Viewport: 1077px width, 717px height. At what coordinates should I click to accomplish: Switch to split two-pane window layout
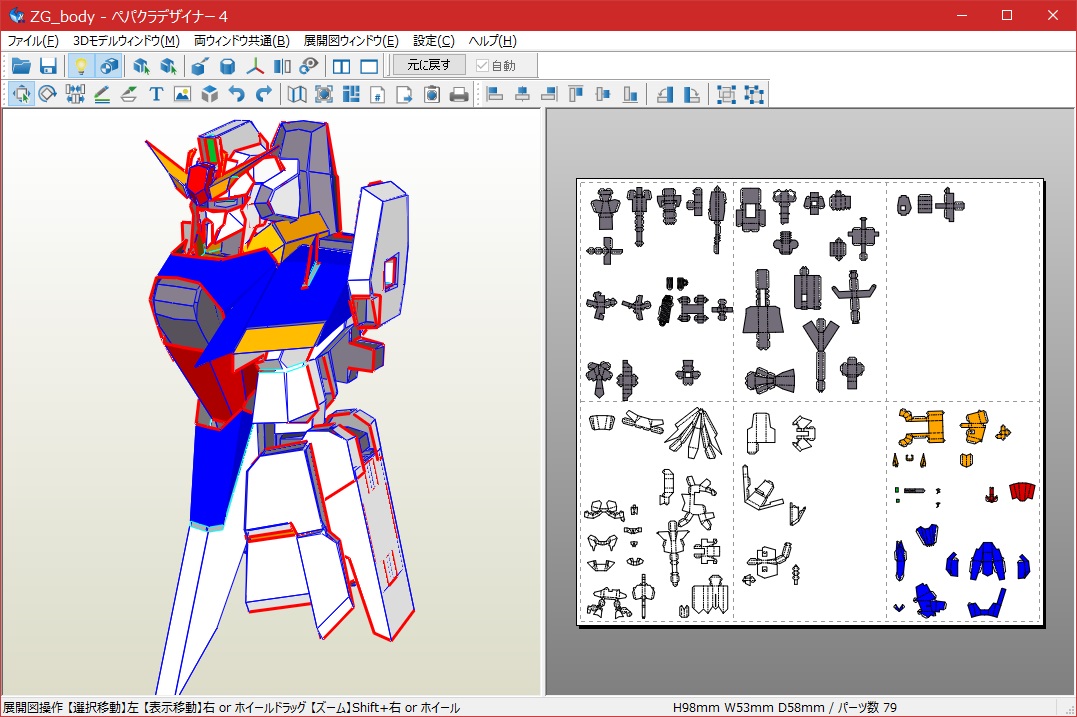(x=341, y=66)
